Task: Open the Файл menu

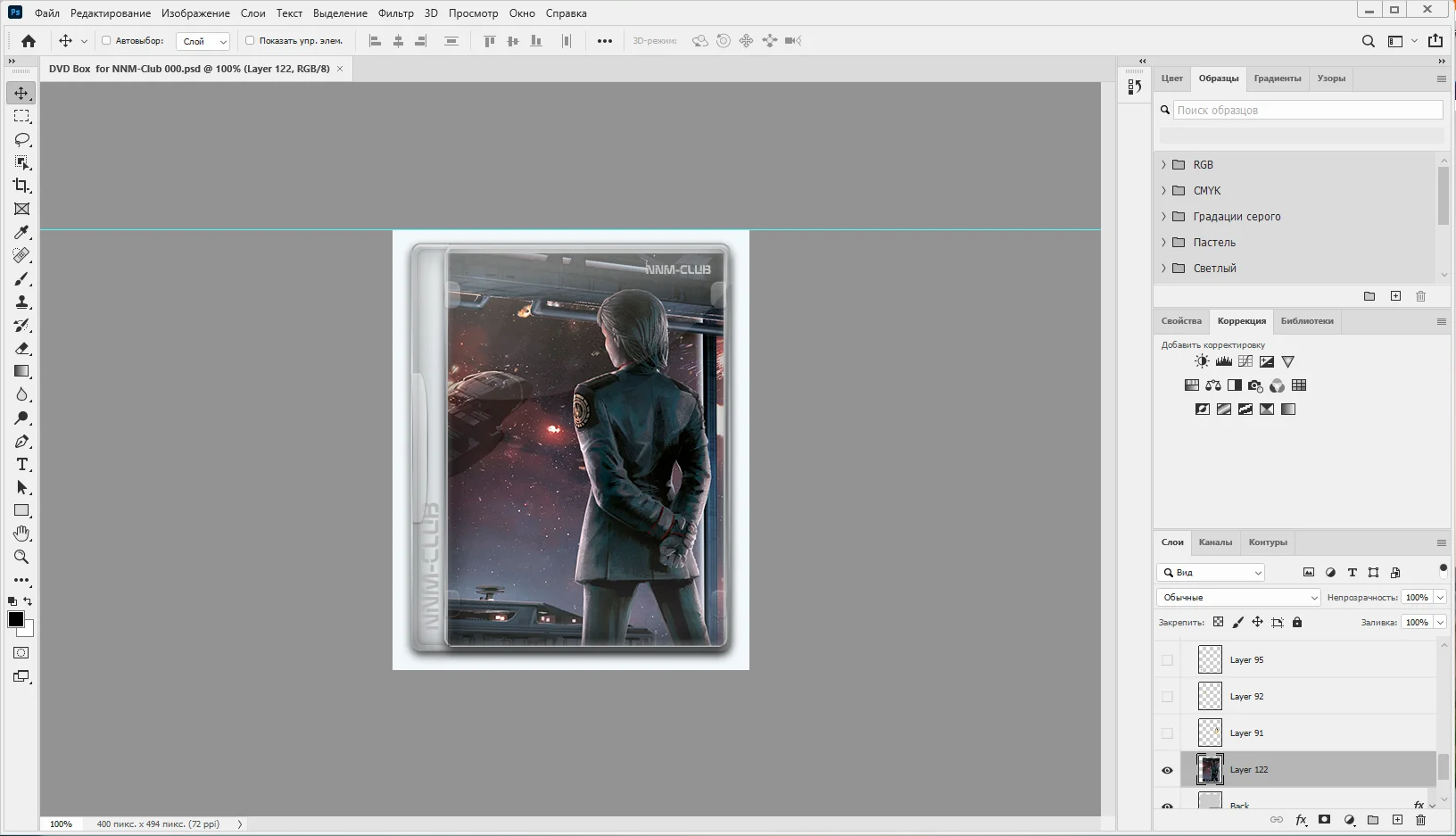Action: point(47,13)
